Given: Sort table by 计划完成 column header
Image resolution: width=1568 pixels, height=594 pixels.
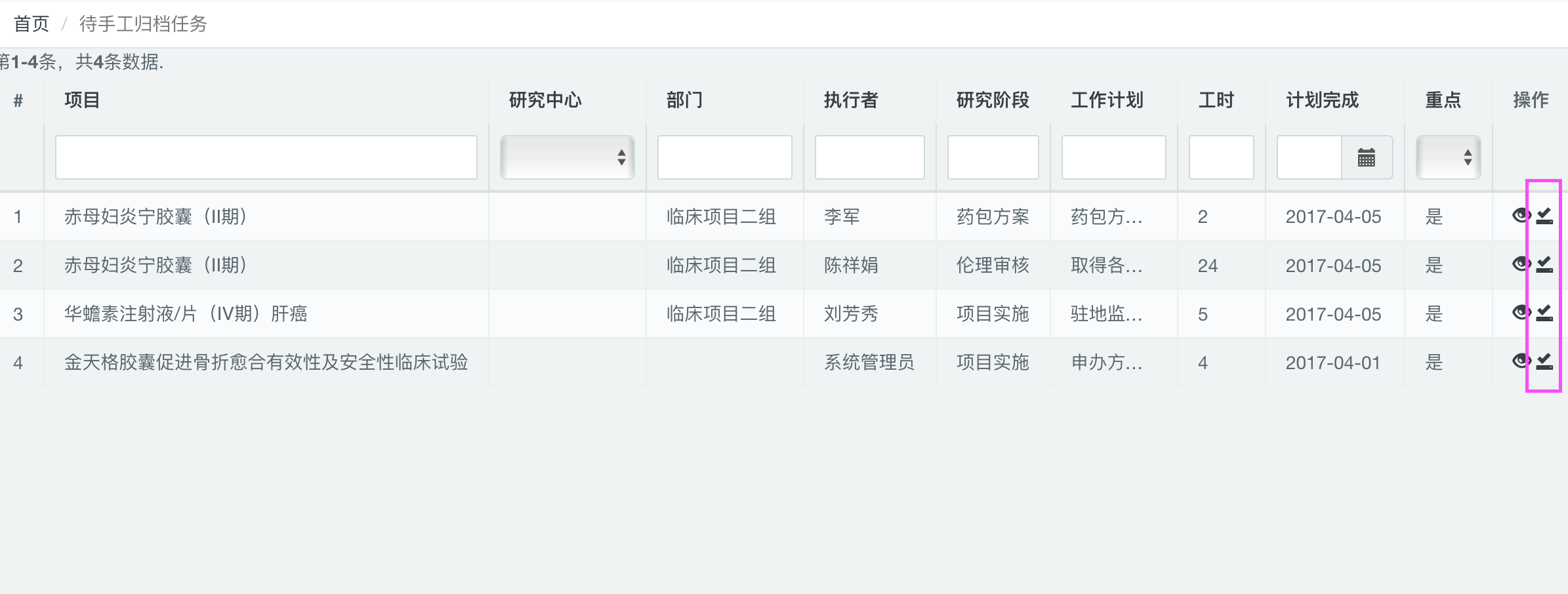Looking at the screenshot, I should [1323, 100].
